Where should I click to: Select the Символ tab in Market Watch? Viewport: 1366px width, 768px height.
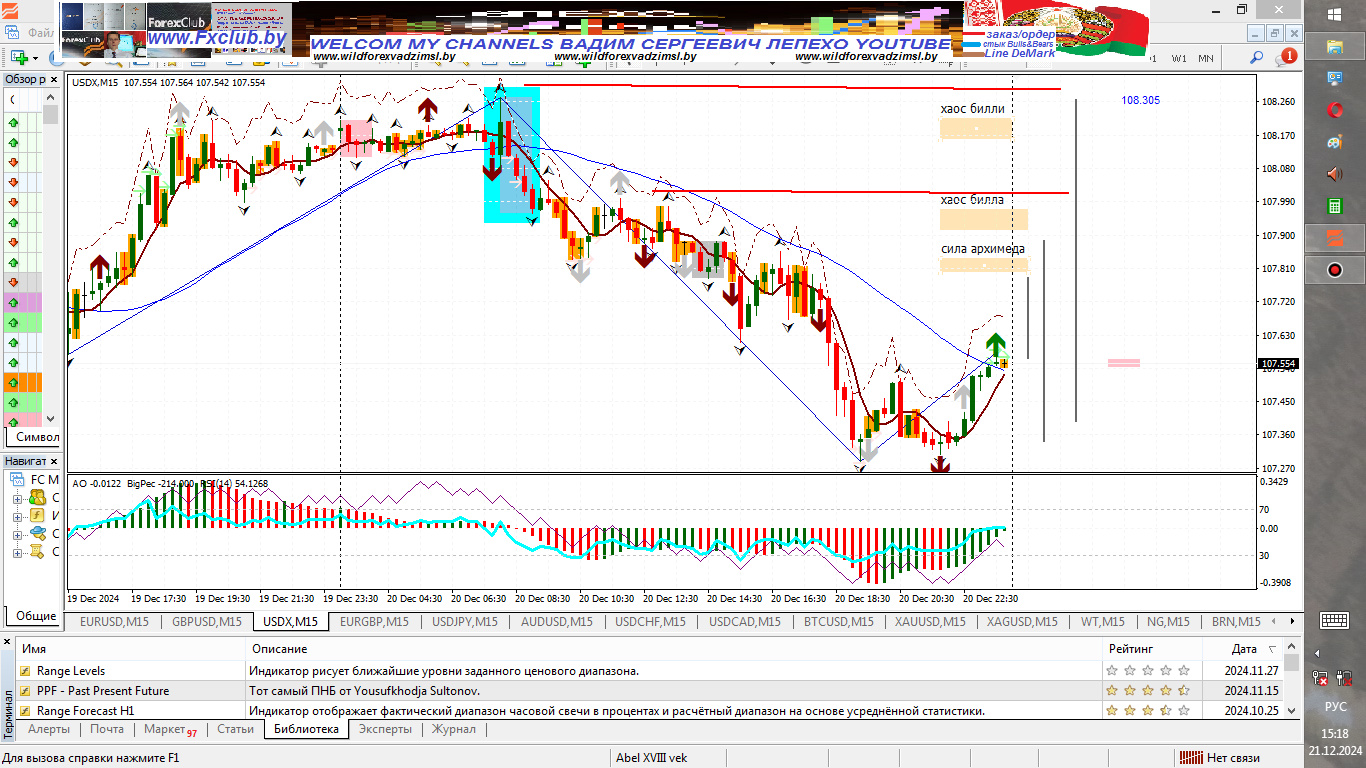click(x=37, y=437)
